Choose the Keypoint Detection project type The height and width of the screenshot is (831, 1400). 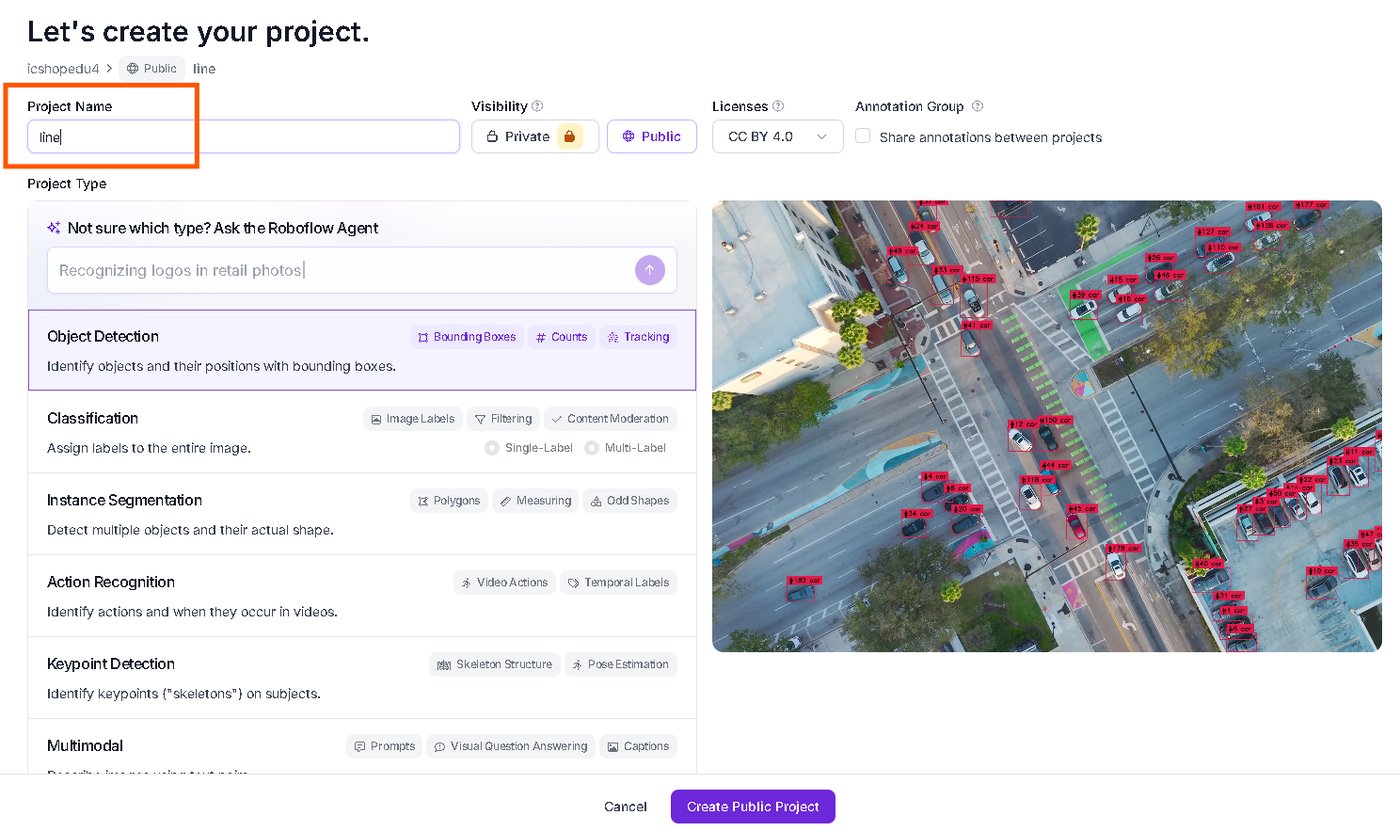pyautogui.click(x=362, y=678)
